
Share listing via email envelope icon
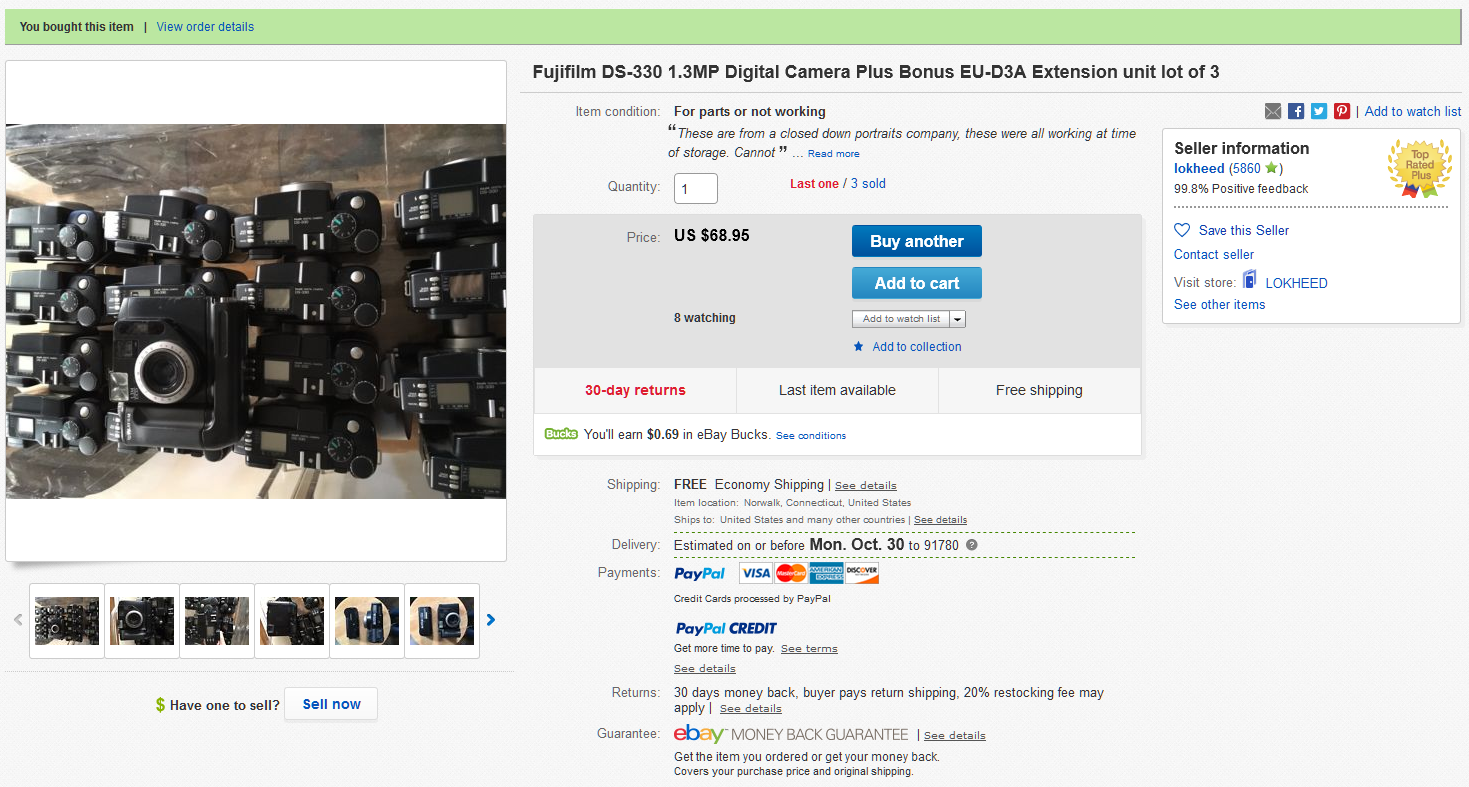pos(1273,112)
